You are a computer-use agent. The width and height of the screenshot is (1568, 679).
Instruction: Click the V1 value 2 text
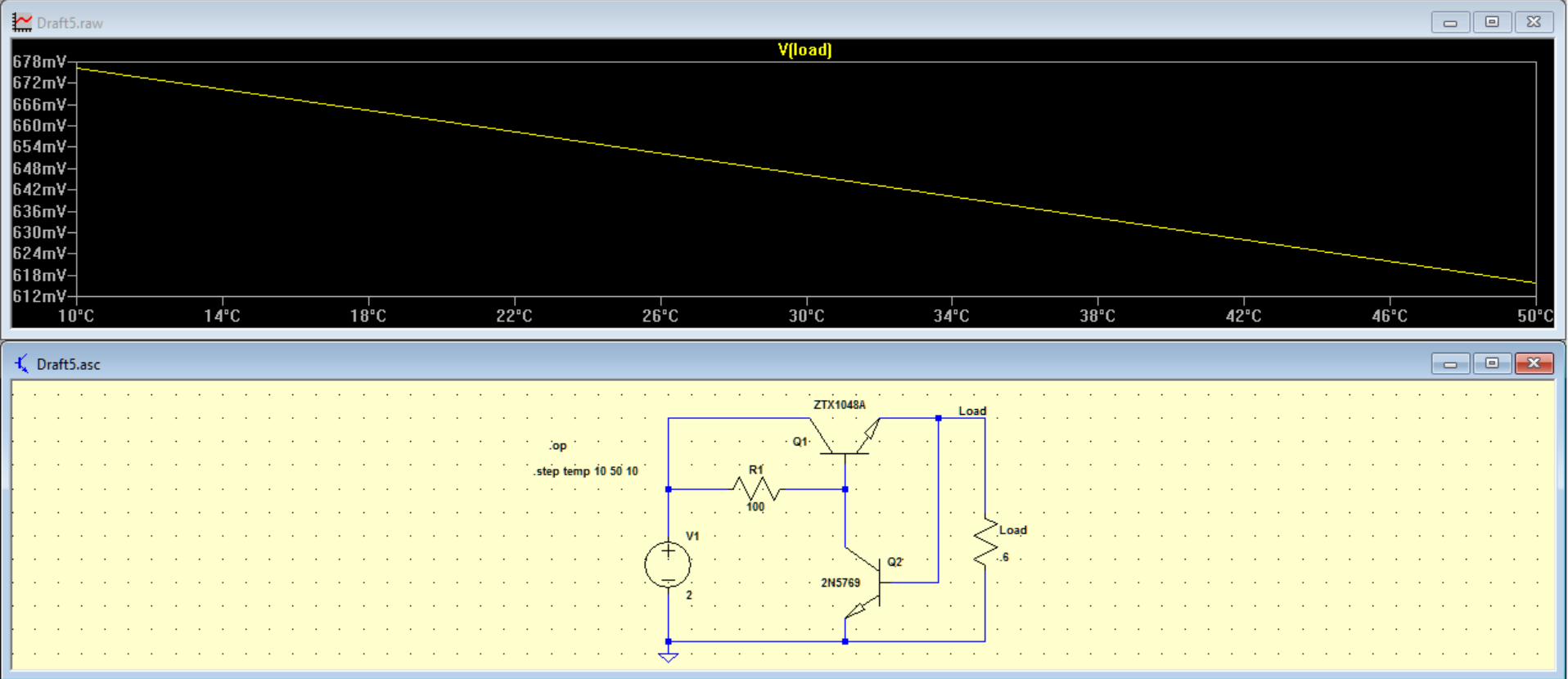point(689,596)
